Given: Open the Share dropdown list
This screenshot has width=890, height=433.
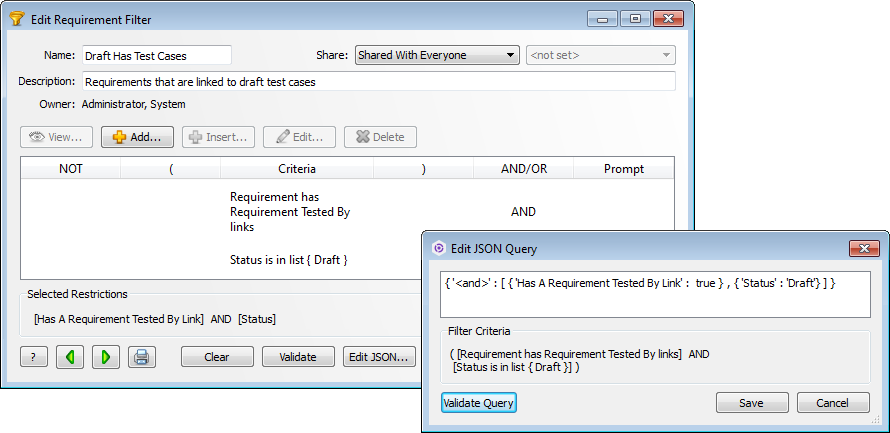Looking at the screenshot, I should click(x=437, y=55).
